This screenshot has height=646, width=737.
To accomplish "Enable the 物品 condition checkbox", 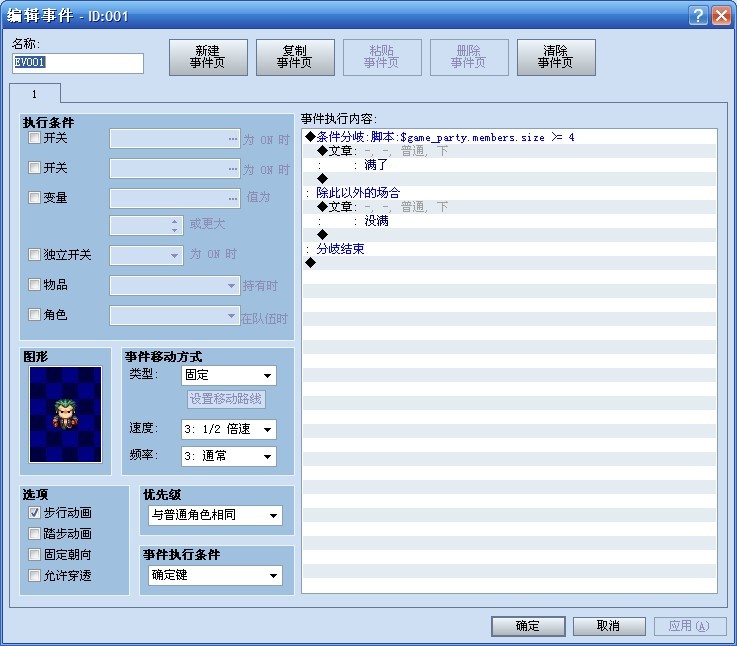I will pyautogui.click(x=34, y=284).
